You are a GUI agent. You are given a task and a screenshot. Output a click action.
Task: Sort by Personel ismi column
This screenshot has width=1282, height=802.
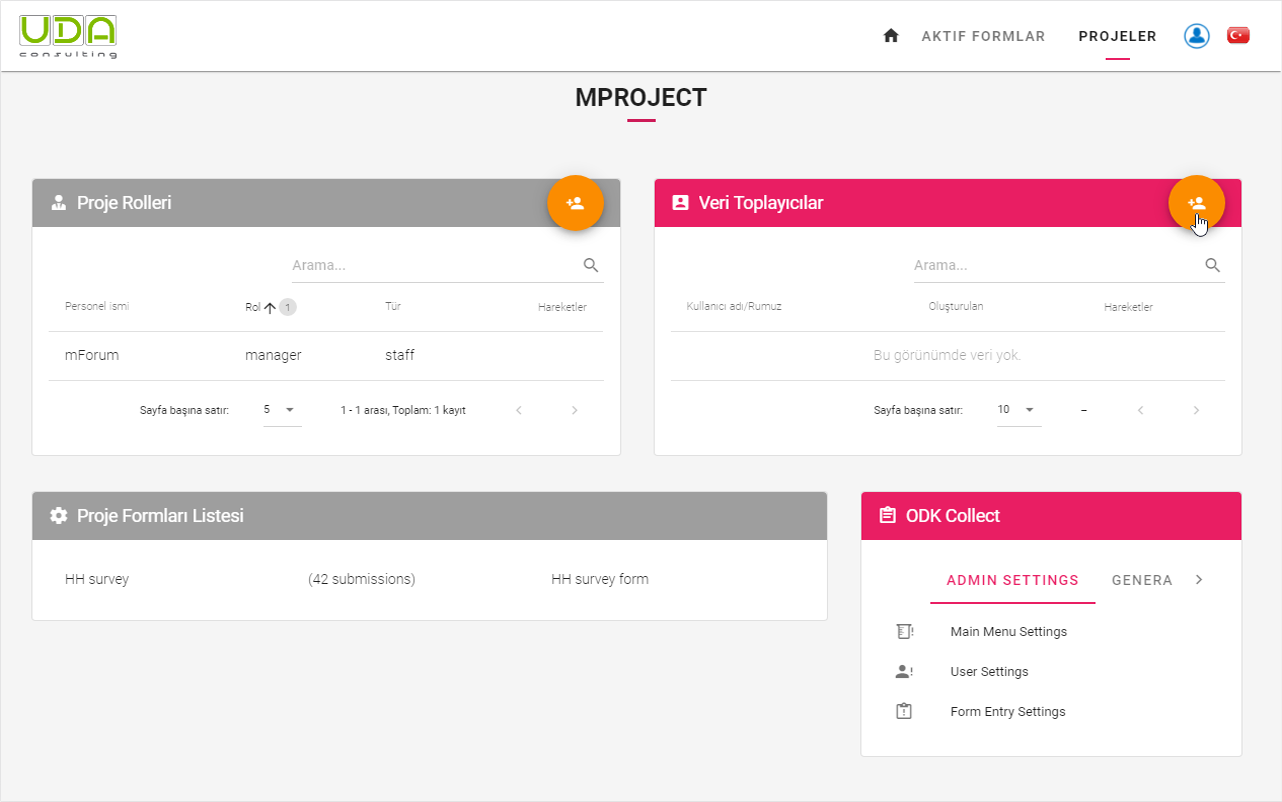point(97,306)
